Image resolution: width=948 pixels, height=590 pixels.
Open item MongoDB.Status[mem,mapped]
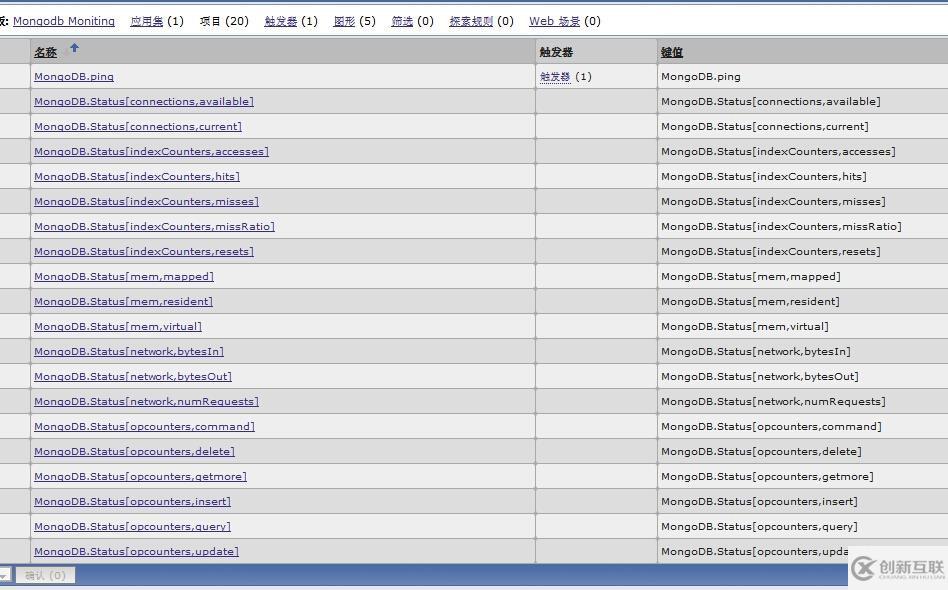pyautogui.click(x=124, y=276)
